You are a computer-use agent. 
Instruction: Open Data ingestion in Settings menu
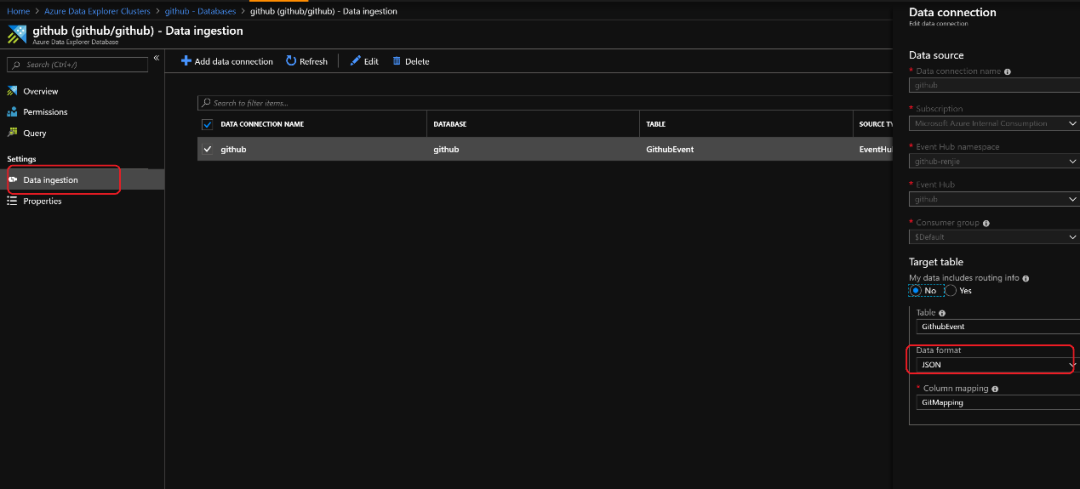pos(50,180)
